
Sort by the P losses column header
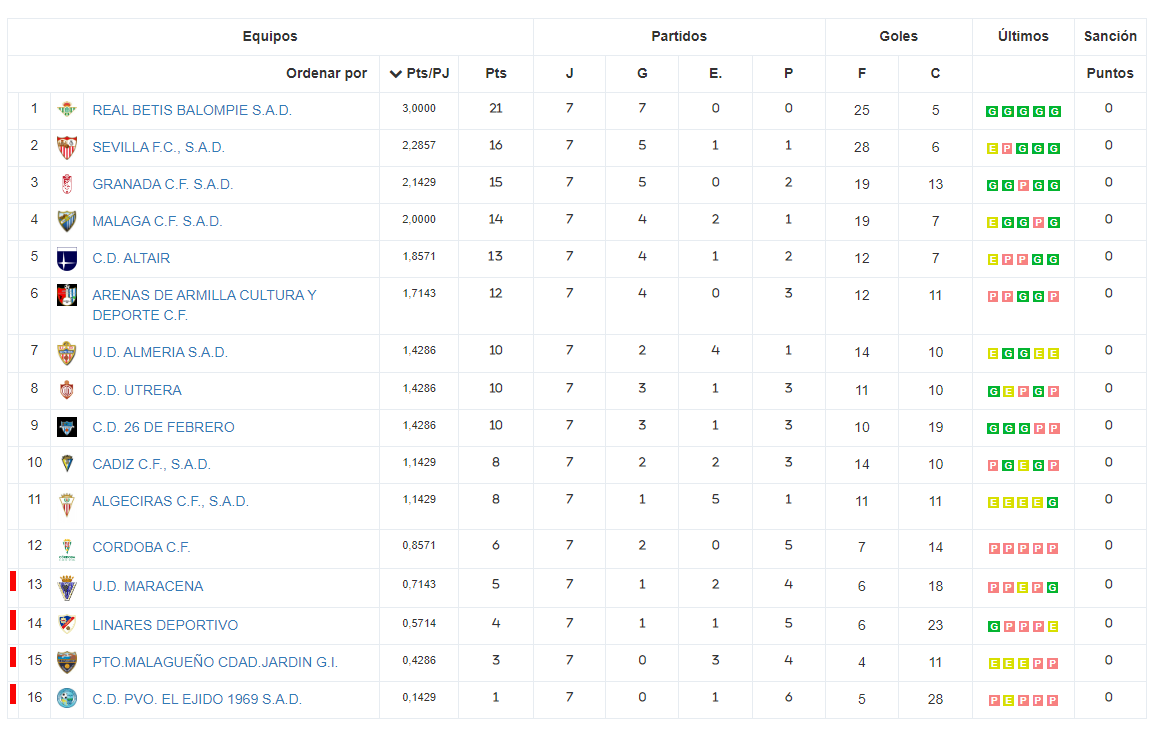(789, 73)
